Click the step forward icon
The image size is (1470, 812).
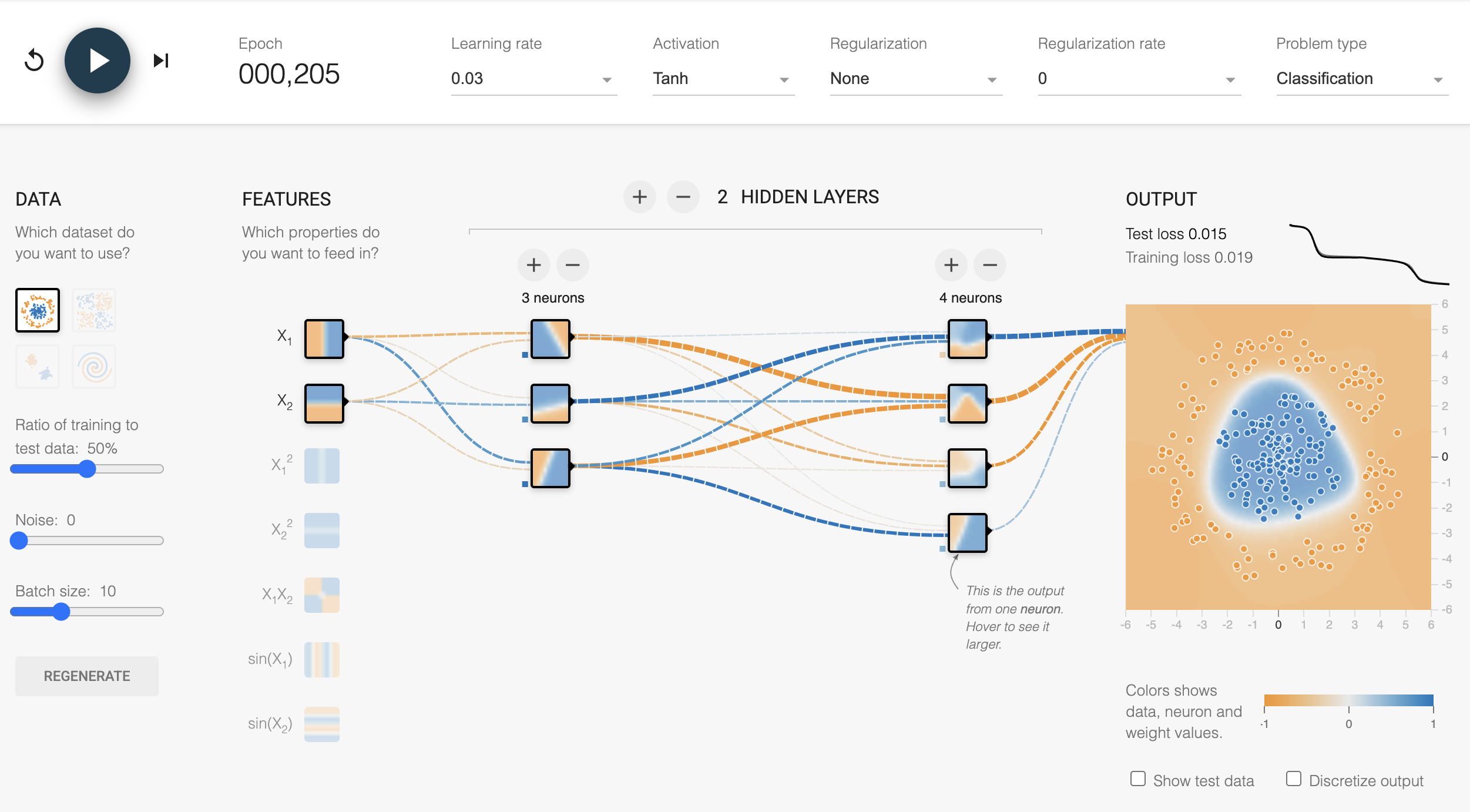pos(161,61)
